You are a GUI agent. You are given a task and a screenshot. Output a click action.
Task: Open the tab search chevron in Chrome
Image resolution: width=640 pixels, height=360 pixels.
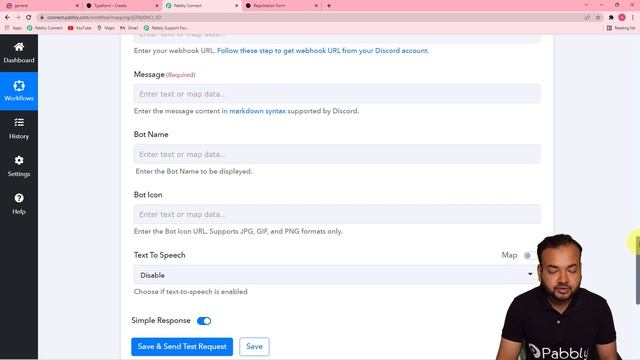pos(587,5)
